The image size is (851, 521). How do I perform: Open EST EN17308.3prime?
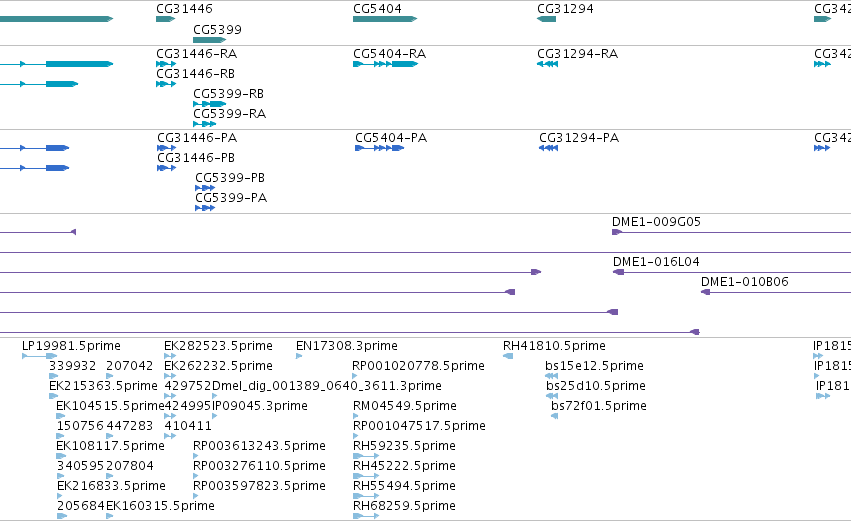347,346
